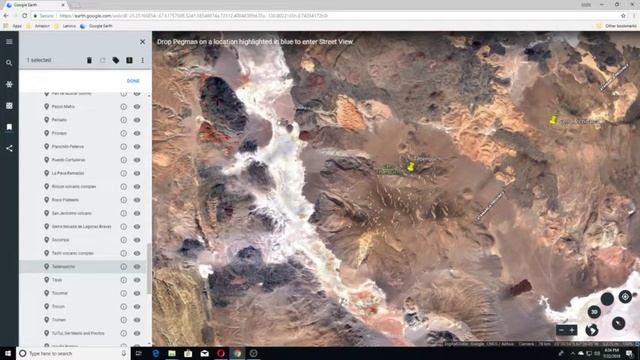Toggle visibility of San Jerónimo volcano
640x360 pixels.
(137, 213)
